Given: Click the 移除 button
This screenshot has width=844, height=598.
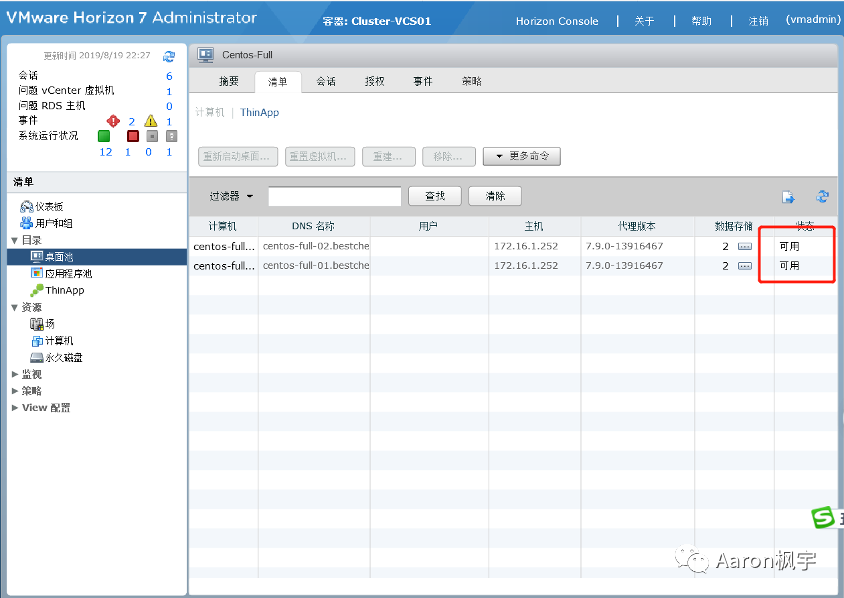Looking at the screenshot, I should click(x=449, y=157).
